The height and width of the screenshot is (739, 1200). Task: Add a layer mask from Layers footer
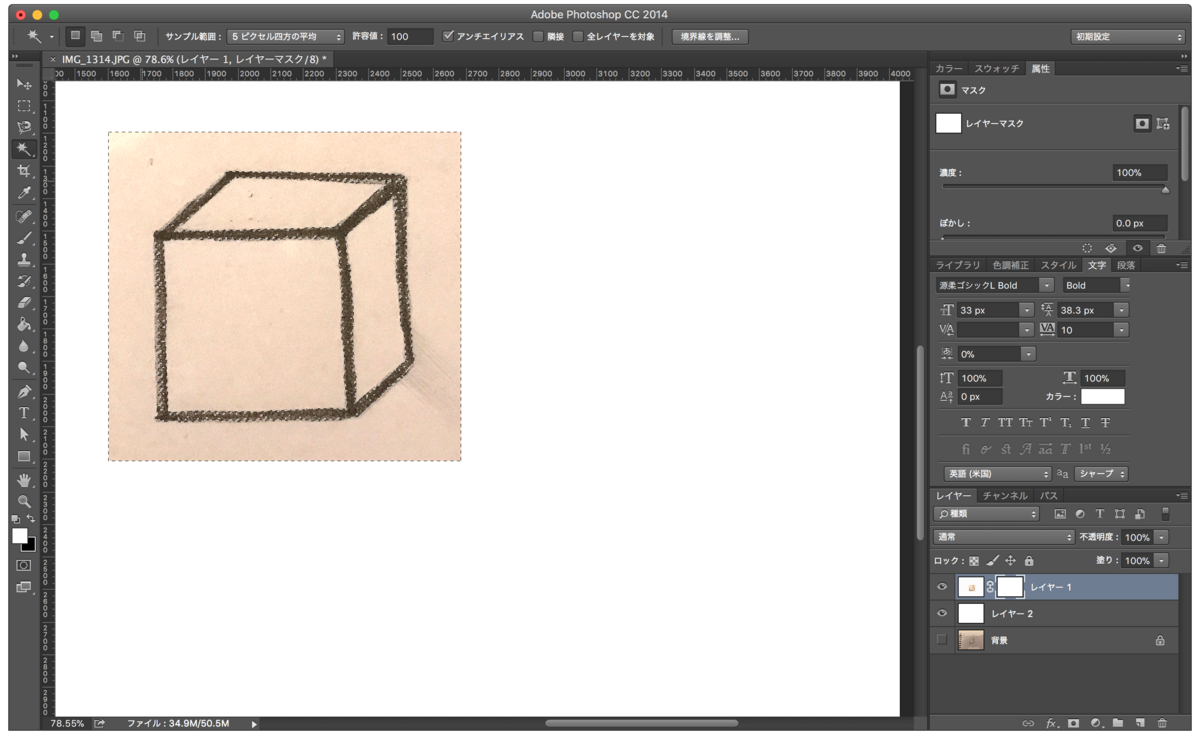point(1073,722)
